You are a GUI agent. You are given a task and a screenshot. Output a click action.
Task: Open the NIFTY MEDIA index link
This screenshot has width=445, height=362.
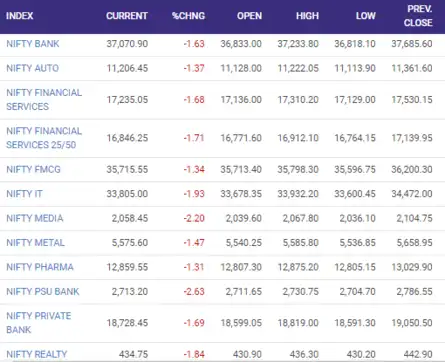click(35, 218)
